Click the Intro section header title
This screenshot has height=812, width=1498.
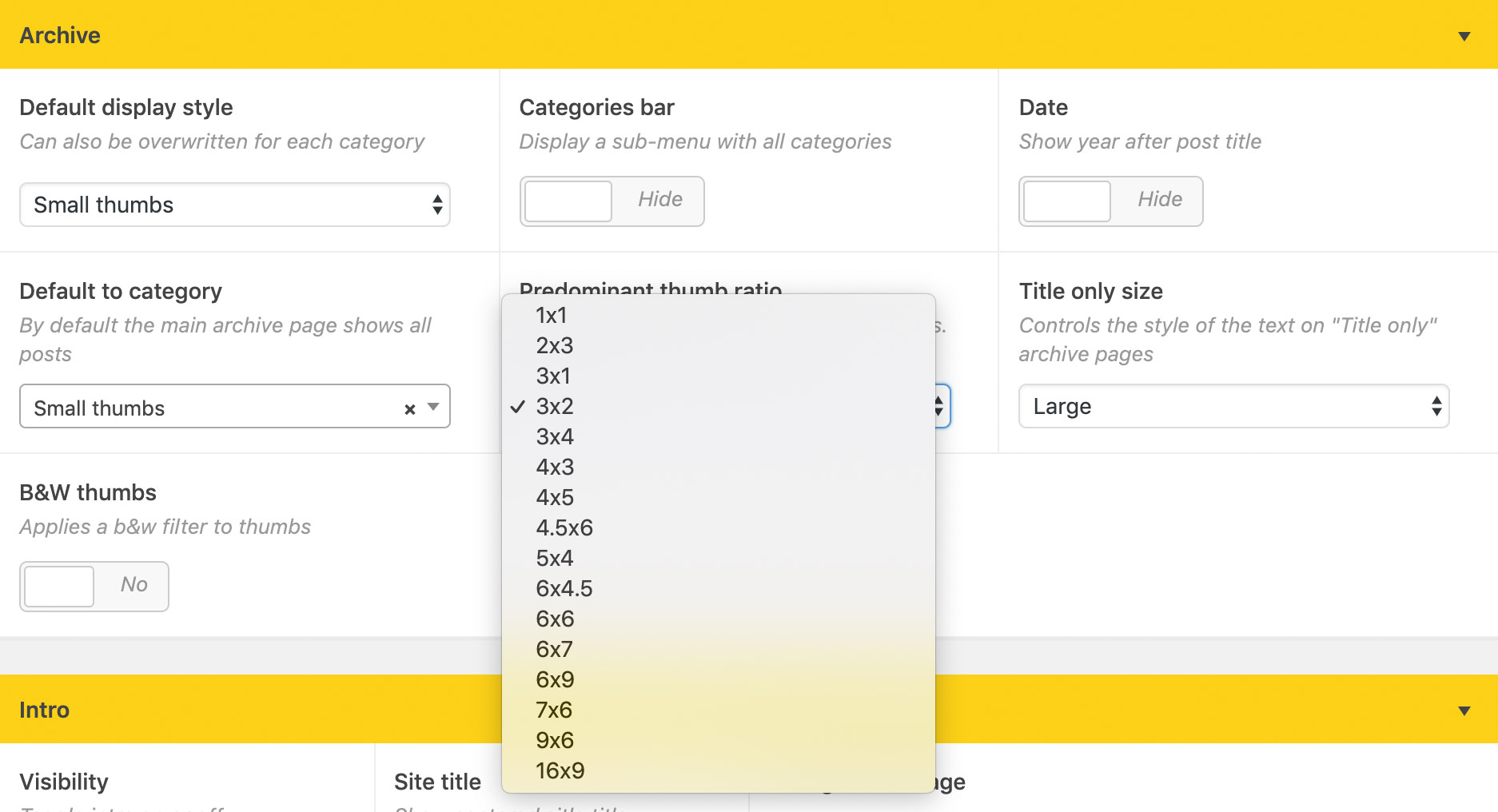point(44,710)
